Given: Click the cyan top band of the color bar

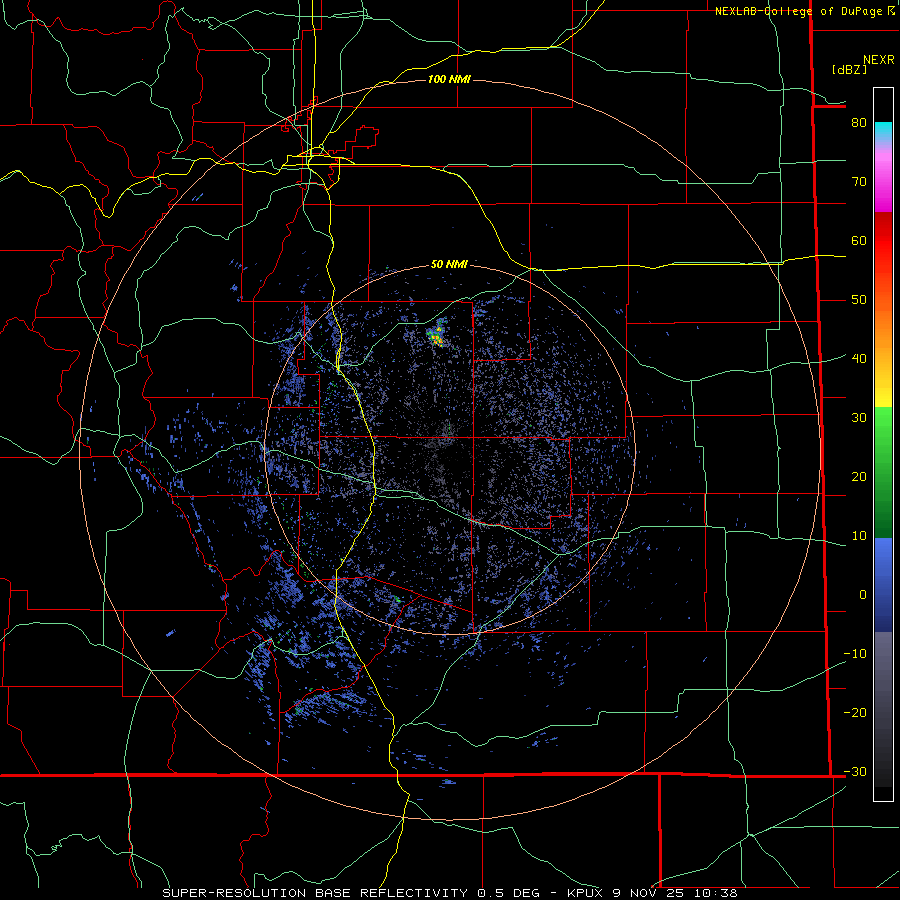Looking at the screenshot, I should [x=883, y=131].
